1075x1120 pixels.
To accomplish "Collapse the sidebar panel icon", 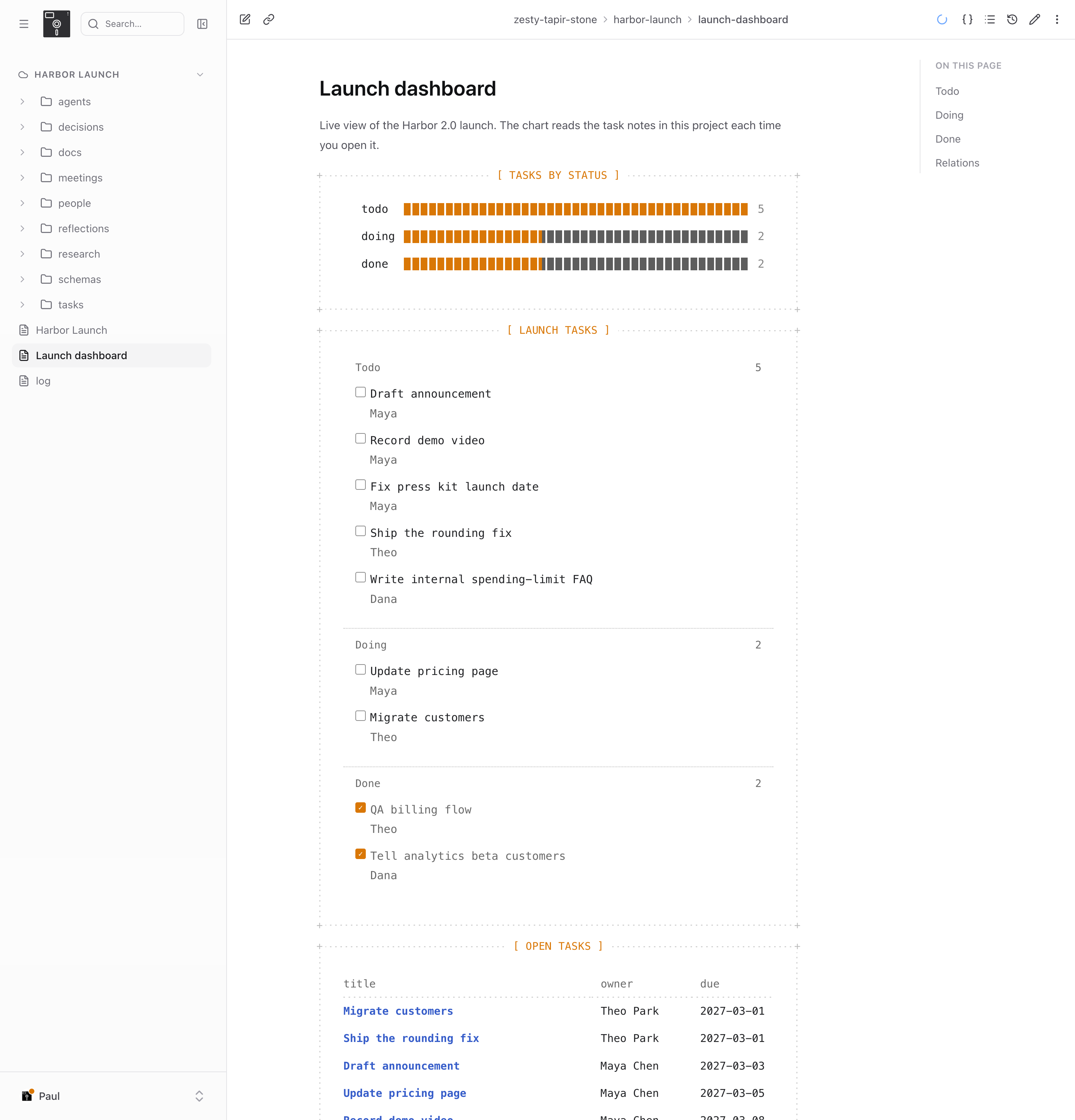I will pyautogui.click(x=202, y=24).
